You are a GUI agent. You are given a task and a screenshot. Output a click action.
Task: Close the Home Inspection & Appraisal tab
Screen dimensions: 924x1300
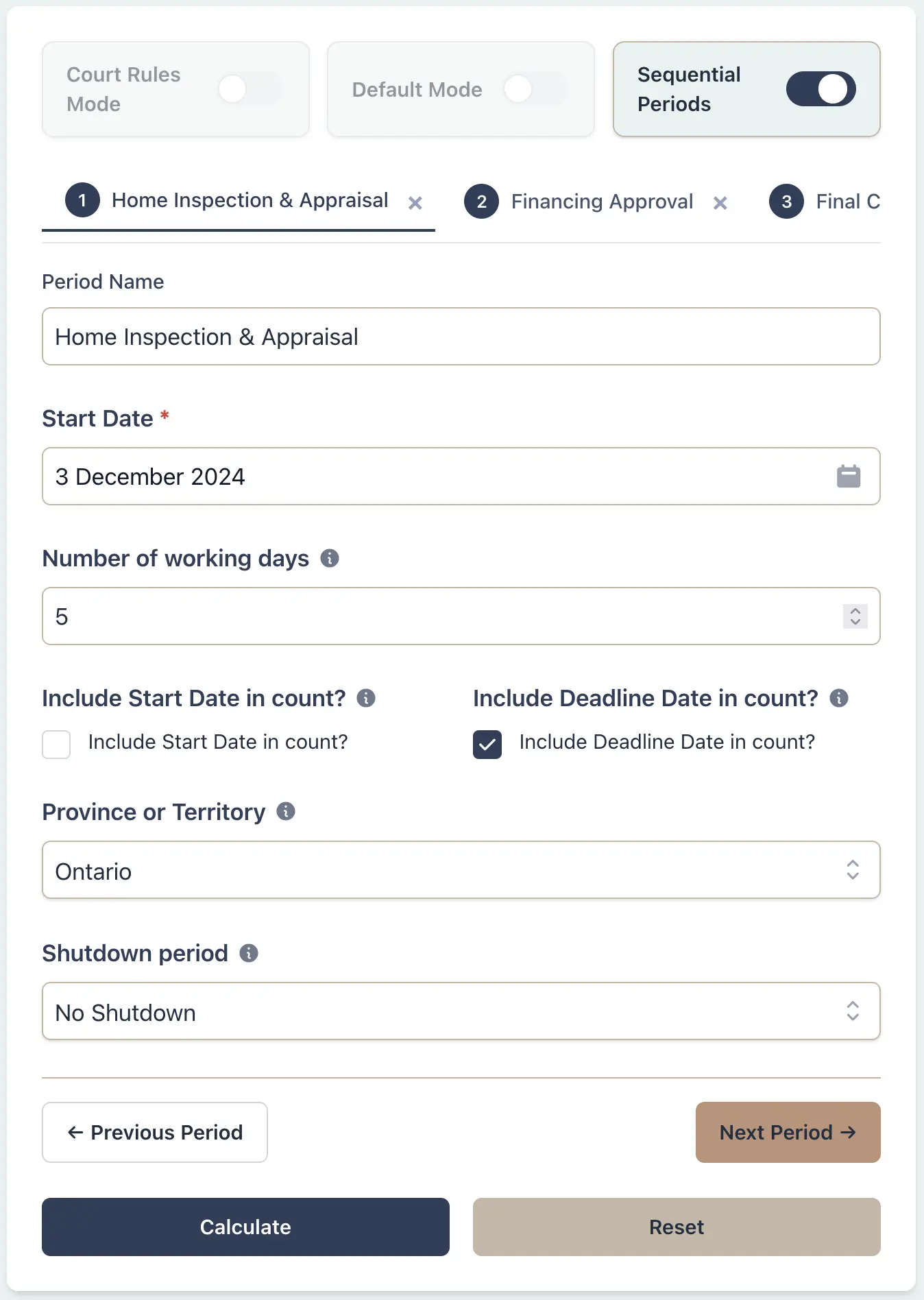pyautogui.click(x=416, y=202)
